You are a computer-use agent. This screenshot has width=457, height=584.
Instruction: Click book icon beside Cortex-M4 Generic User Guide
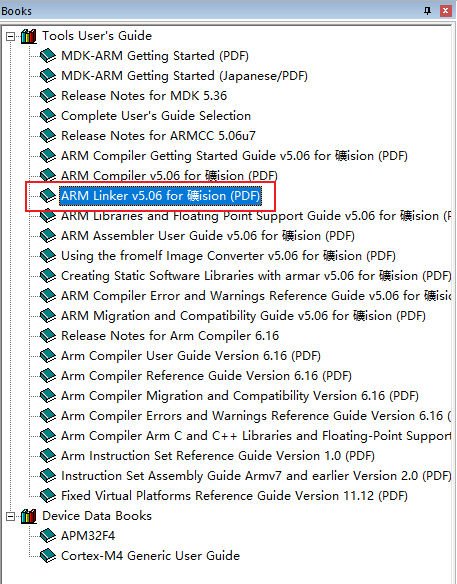[x=48, y=556]
